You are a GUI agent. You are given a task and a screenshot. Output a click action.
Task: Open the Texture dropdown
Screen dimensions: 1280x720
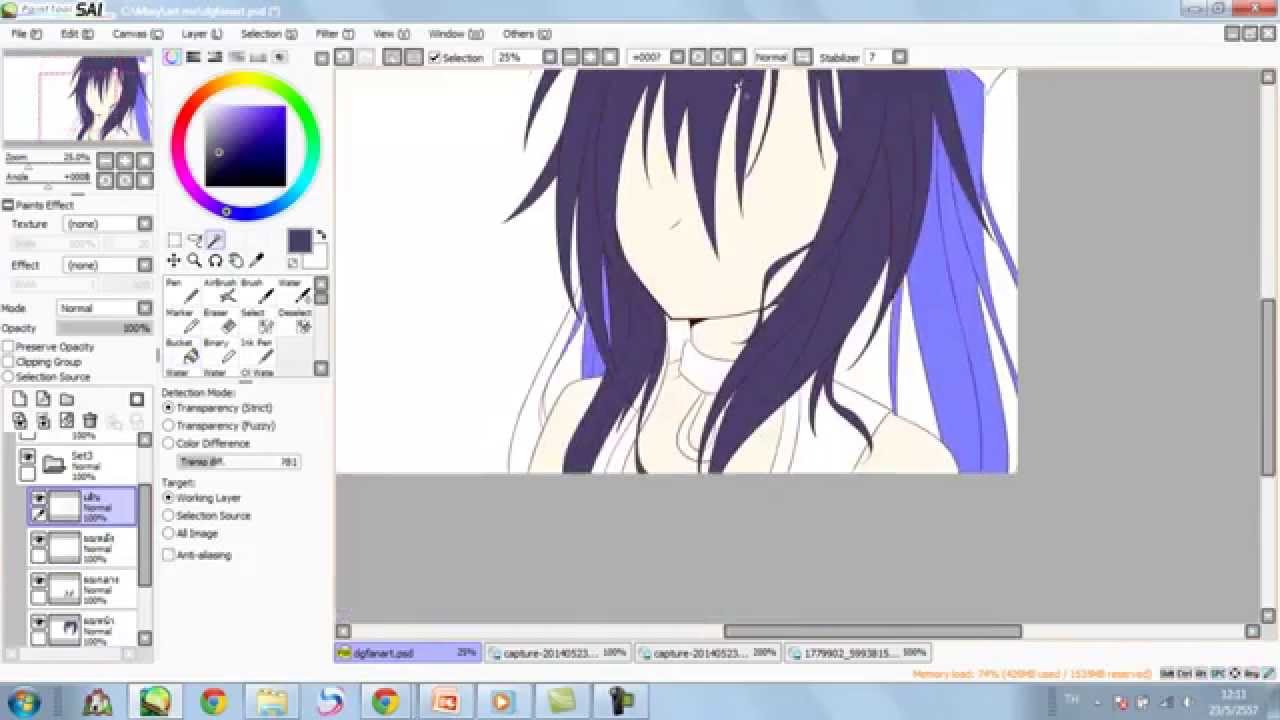click(145, 224)
